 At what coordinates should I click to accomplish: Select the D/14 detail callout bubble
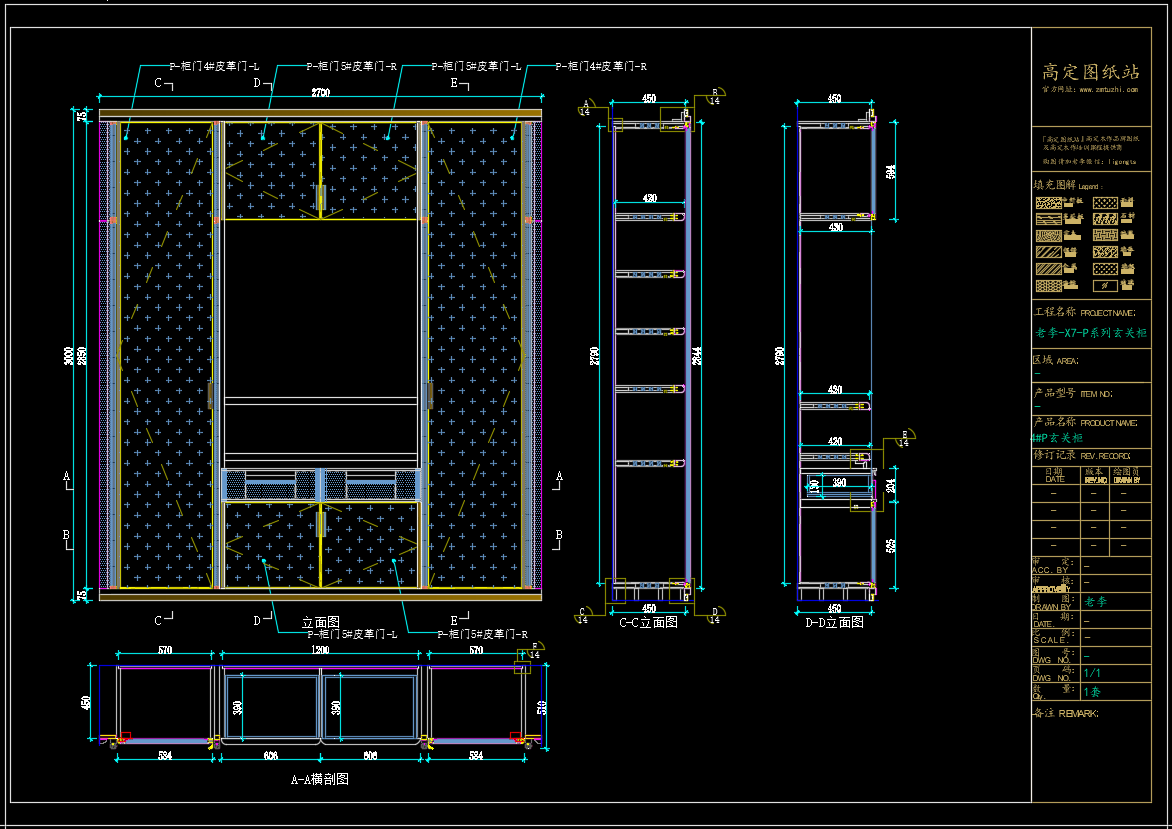pyautogui.click(x=716, y=615)
